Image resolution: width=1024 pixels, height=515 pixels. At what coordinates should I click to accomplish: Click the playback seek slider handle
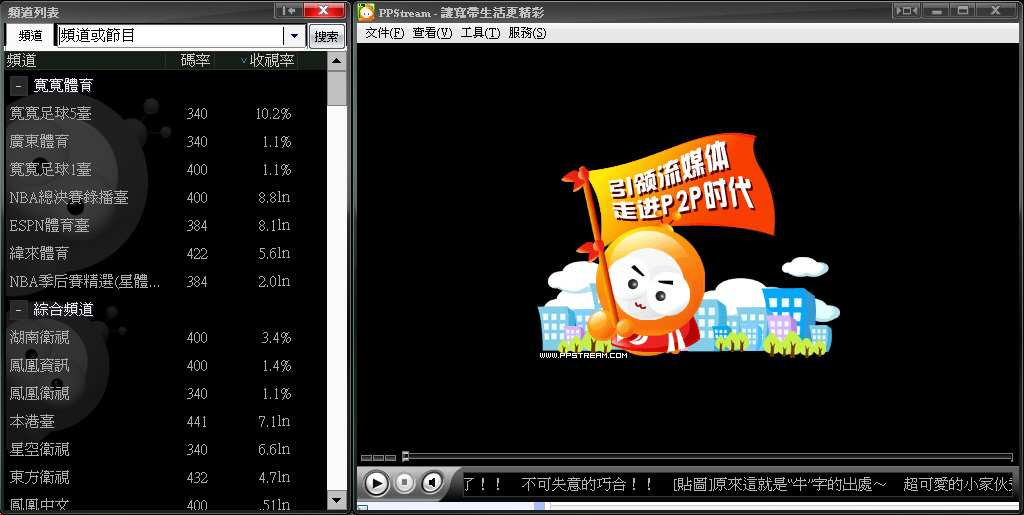[x=405, y=456]
